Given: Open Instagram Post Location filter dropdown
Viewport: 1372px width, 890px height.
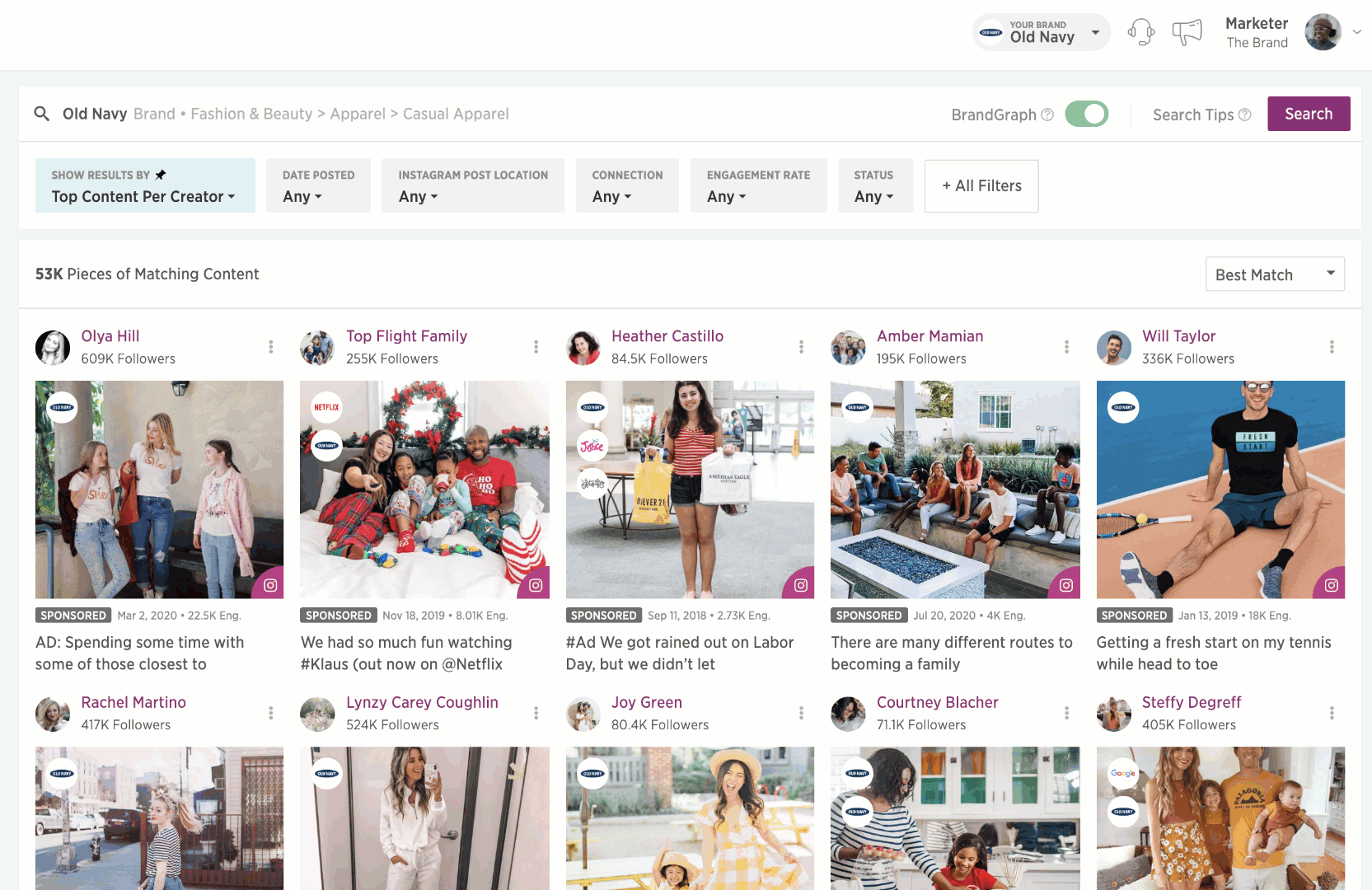Looking at the screenshot, I should click(x=473, y=185).
